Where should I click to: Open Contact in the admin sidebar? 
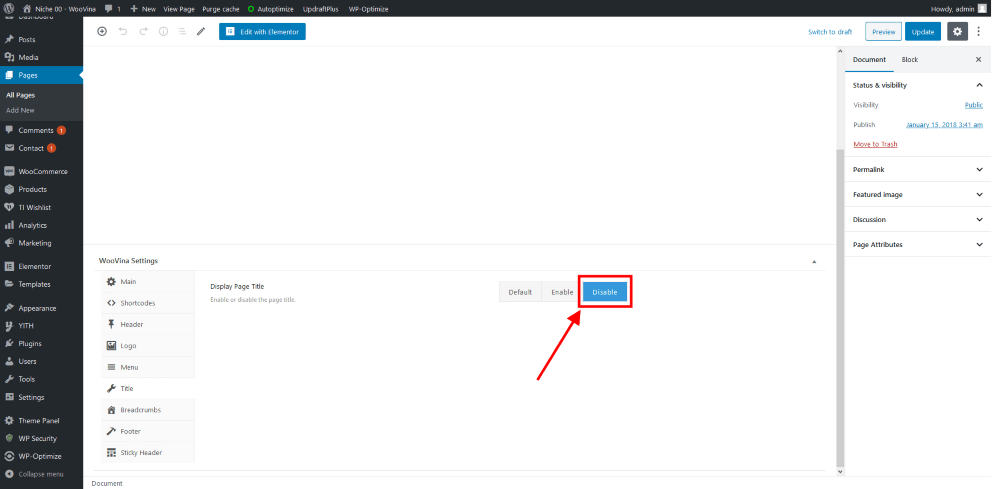(41, 148)
